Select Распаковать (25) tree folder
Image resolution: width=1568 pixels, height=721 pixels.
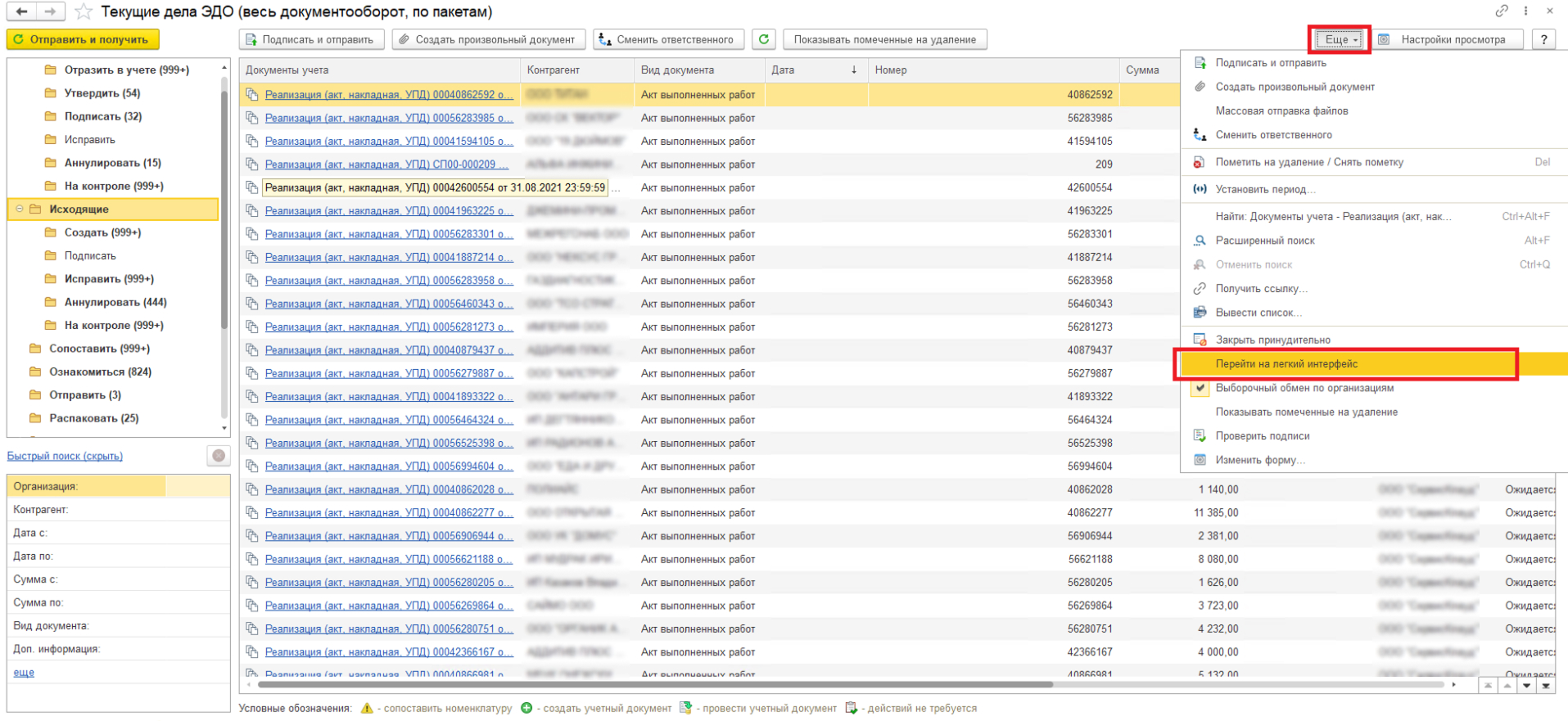[x=93, y=418]
